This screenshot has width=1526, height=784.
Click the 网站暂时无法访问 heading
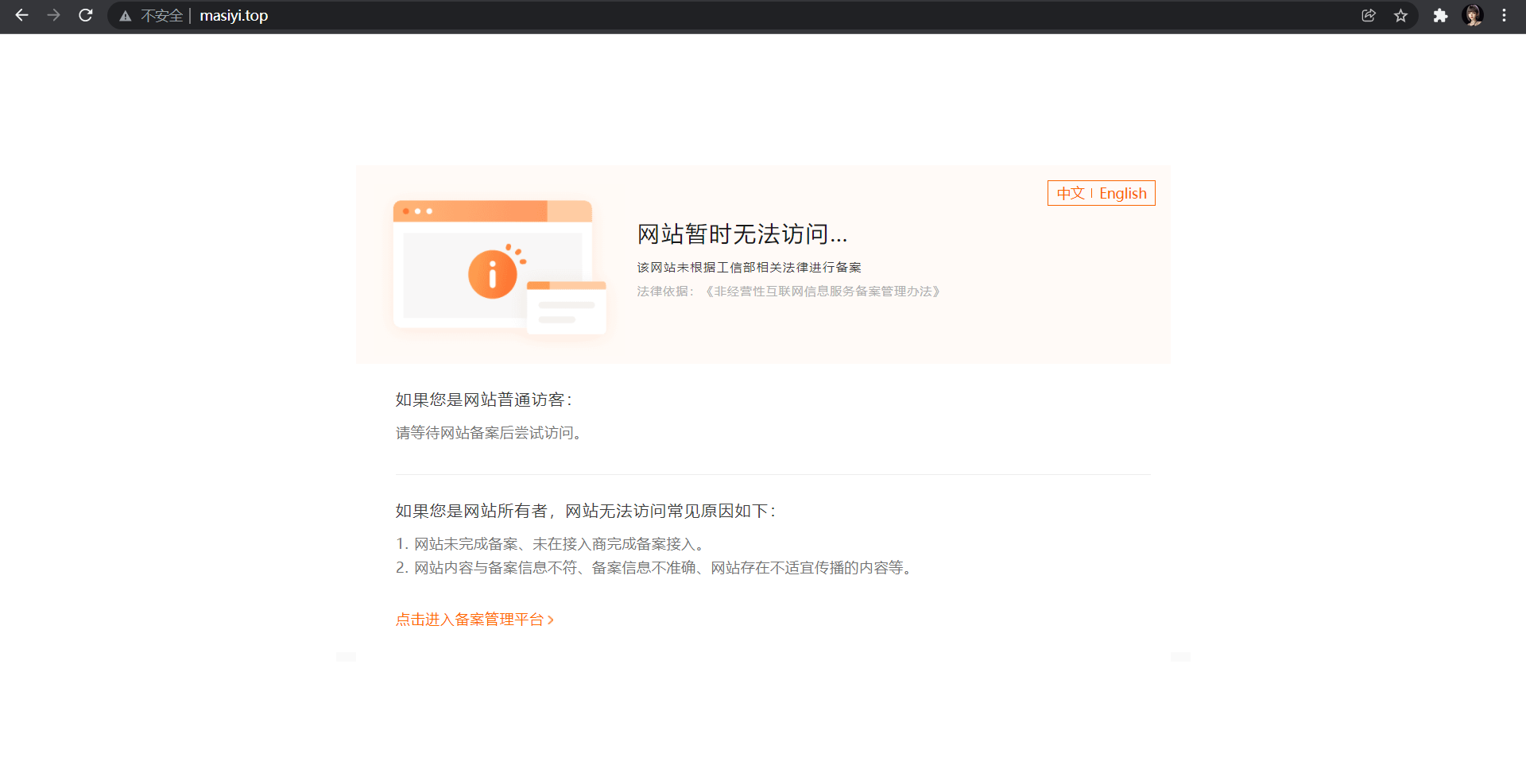[742, 234]
